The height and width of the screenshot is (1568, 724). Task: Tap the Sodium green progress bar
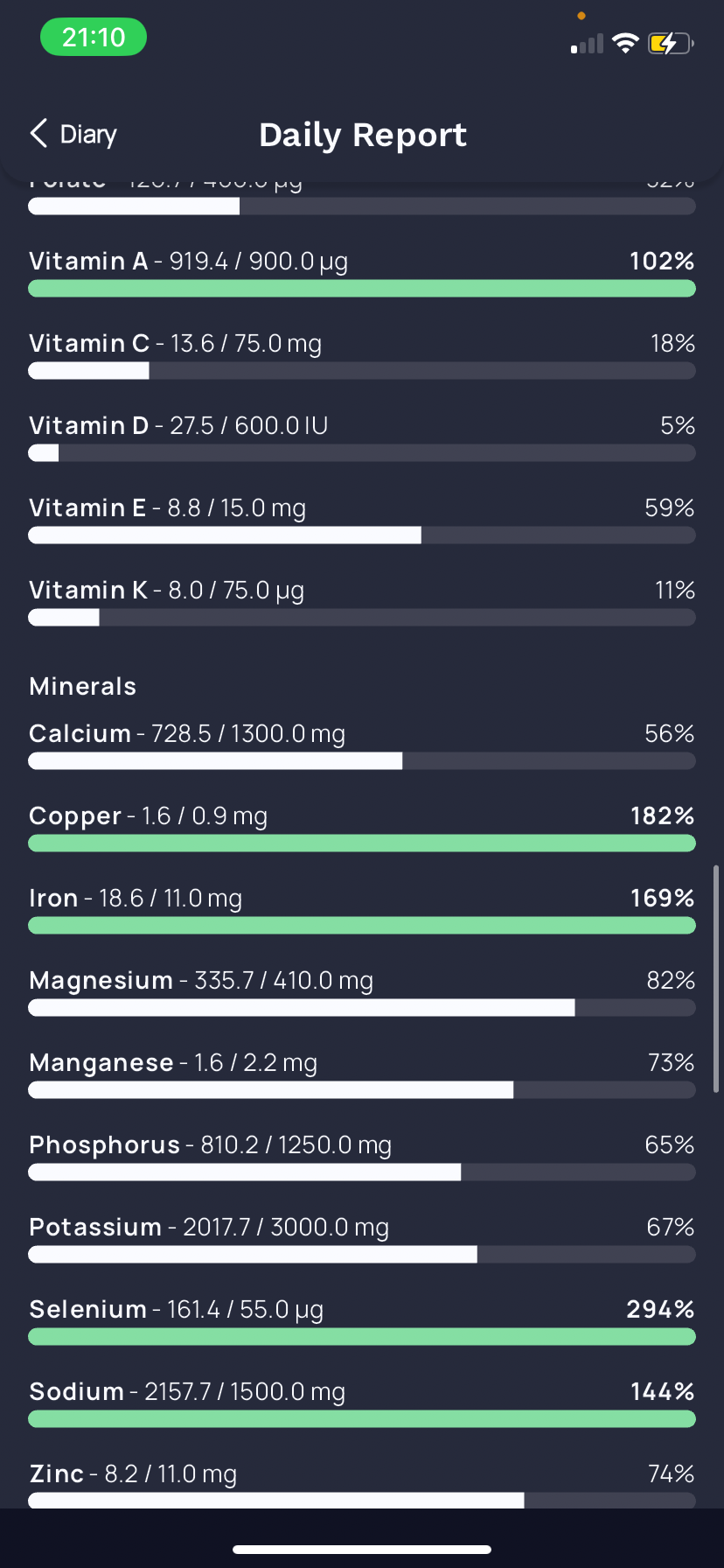click(x=362, y=1419)
